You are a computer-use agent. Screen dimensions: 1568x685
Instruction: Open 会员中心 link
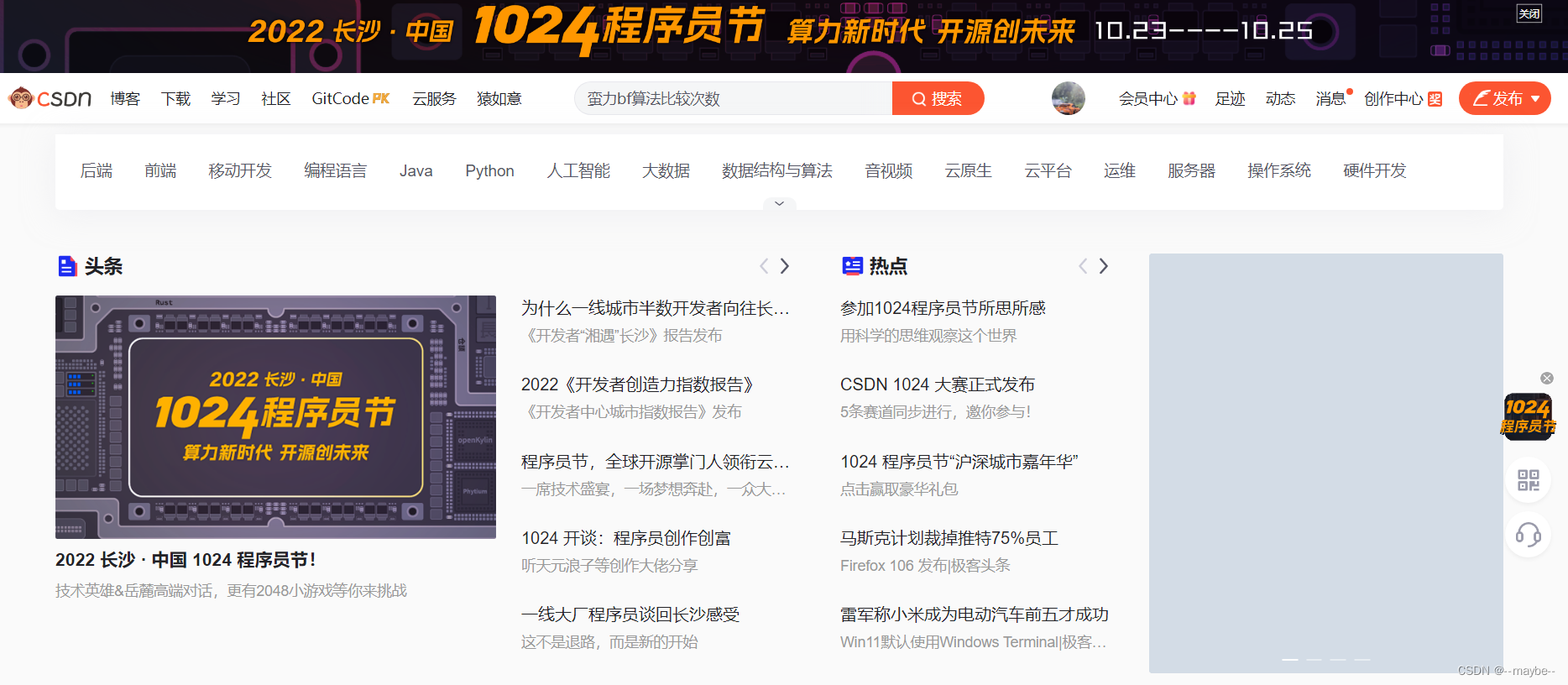click(1148, 98)
